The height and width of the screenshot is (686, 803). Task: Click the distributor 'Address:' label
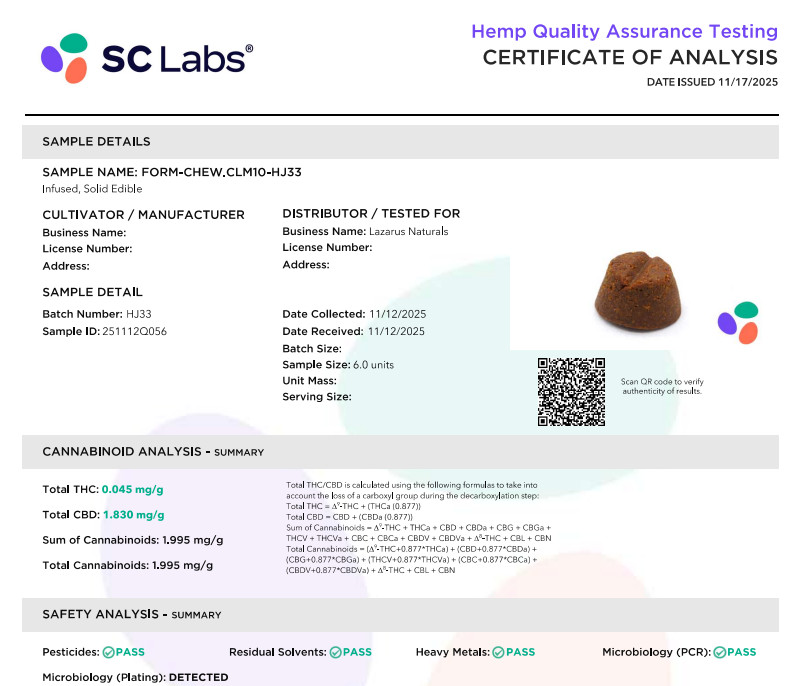tap(306, 265)
